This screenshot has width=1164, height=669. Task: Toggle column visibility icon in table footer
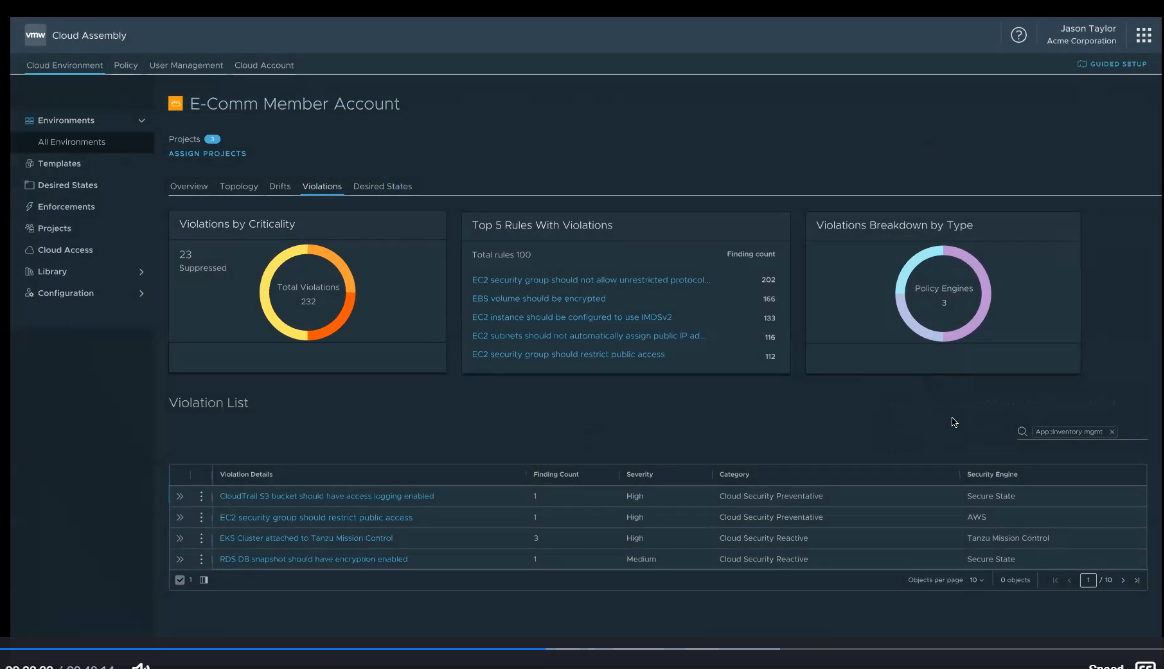204,580
